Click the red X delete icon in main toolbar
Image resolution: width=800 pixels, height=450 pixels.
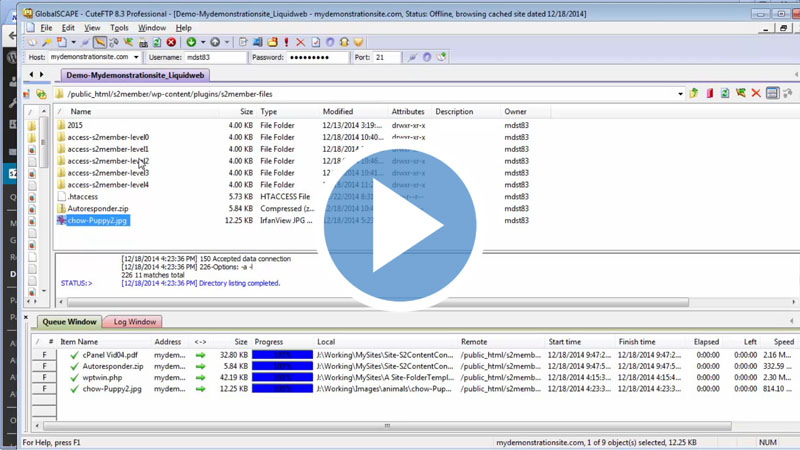click(300, 43)
